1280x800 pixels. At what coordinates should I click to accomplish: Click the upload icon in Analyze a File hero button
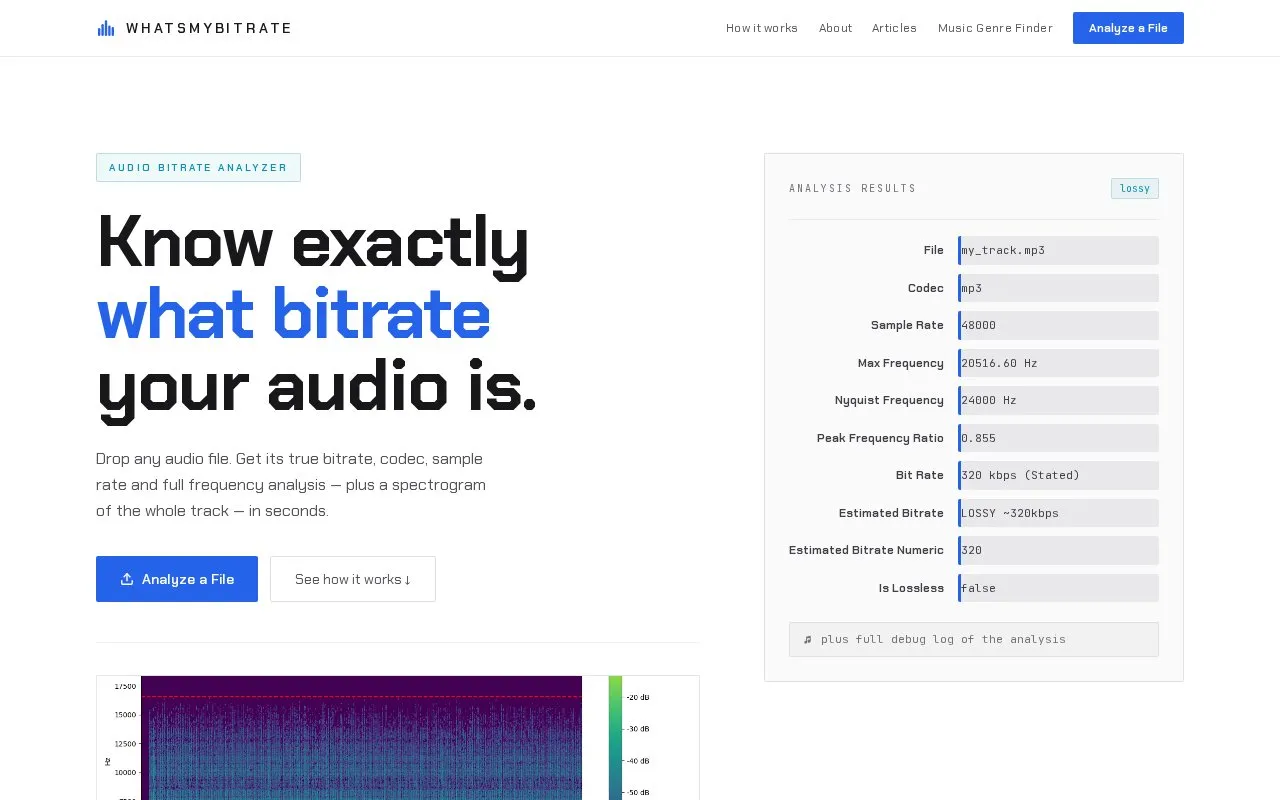pos(127,579)
